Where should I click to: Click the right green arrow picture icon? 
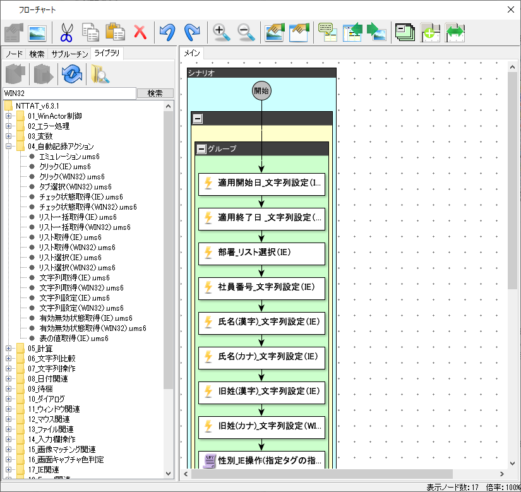[x=377, y=33]
